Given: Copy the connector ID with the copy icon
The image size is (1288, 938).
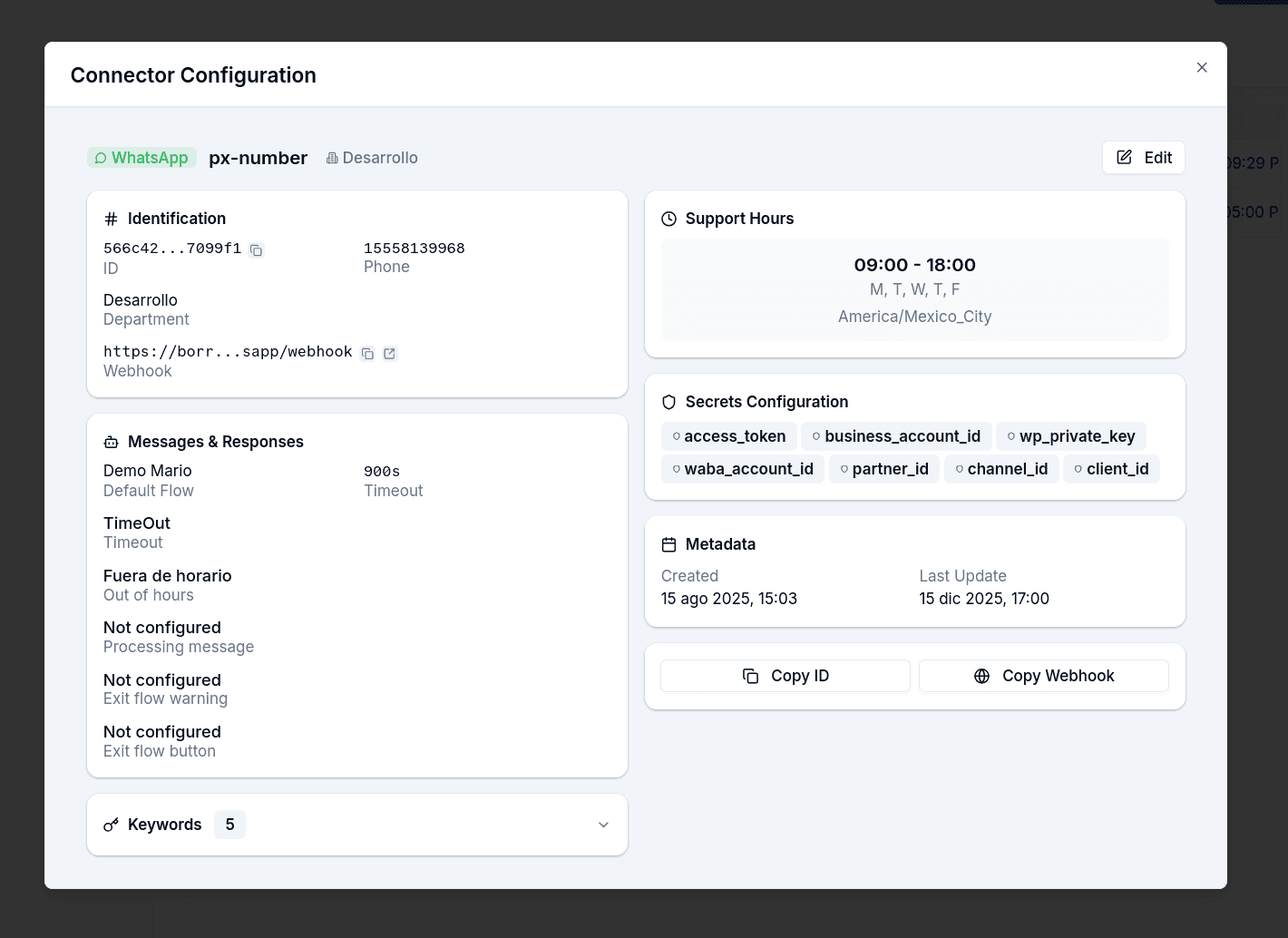Looking at the screenshot, I should [x=257, y=250].
